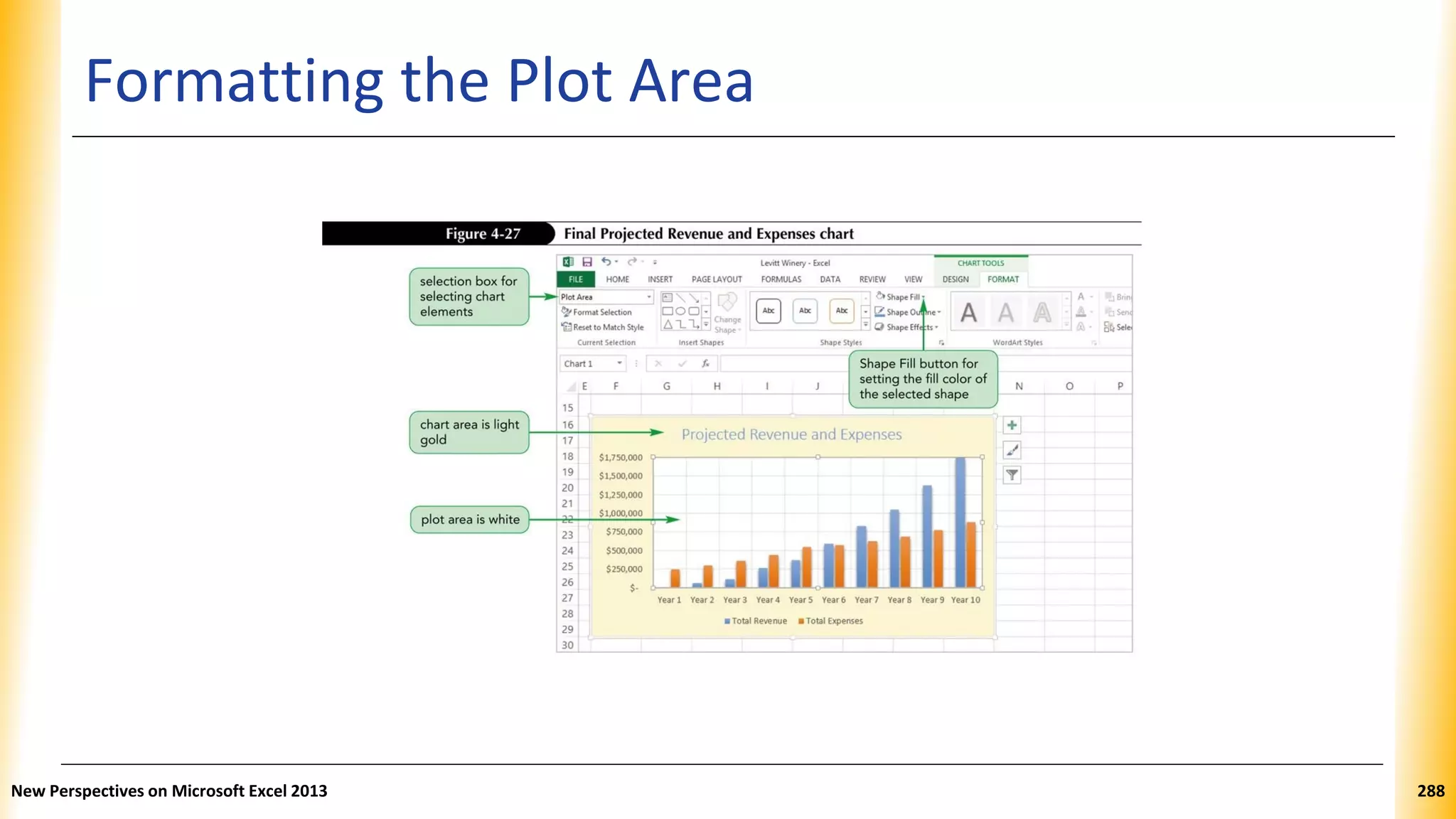Open the Plot Area chart elements dropdown
This screenshot has height=819, width=1456.
click(x=649, y=297)
